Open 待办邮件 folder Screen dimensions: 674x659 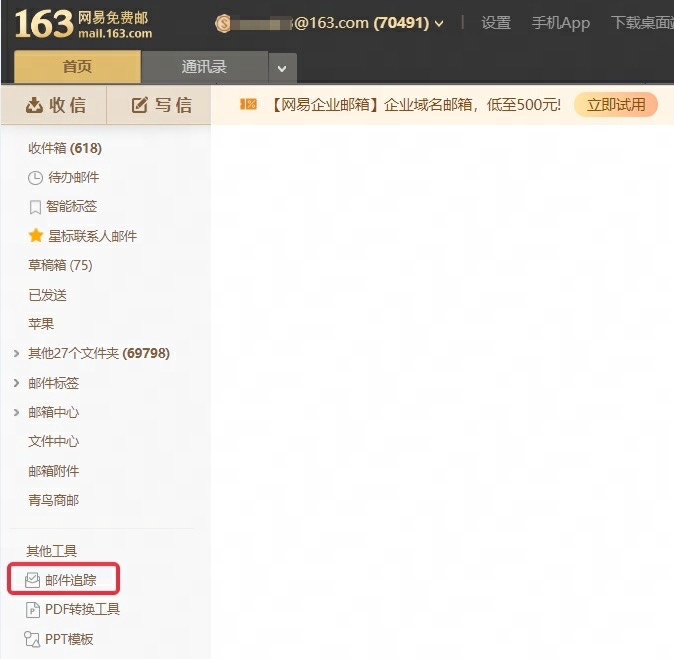tap(74, 178)
